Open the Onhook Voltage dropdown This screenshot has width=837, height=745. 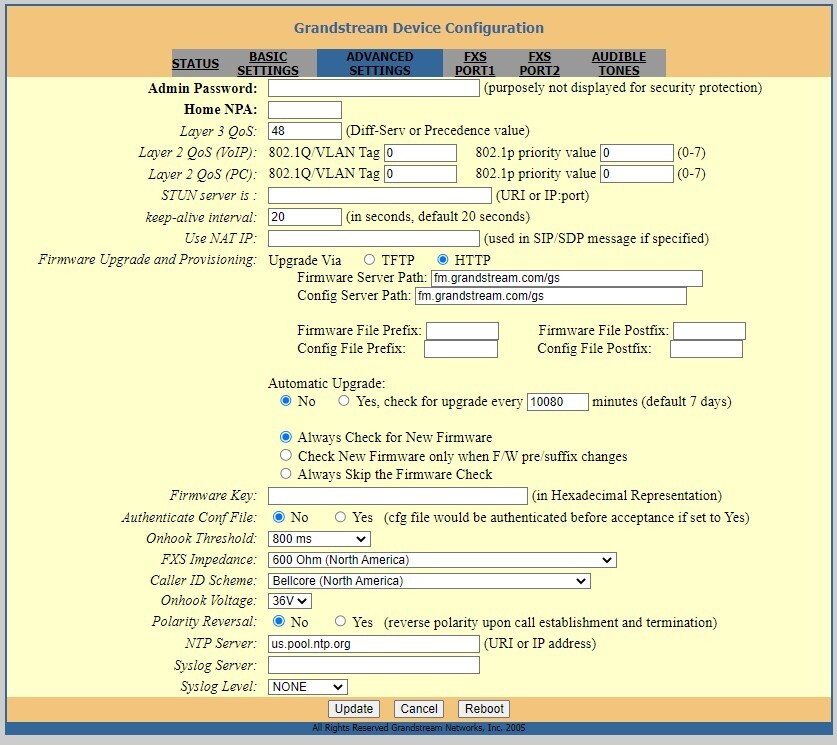(x=290, y=601)
